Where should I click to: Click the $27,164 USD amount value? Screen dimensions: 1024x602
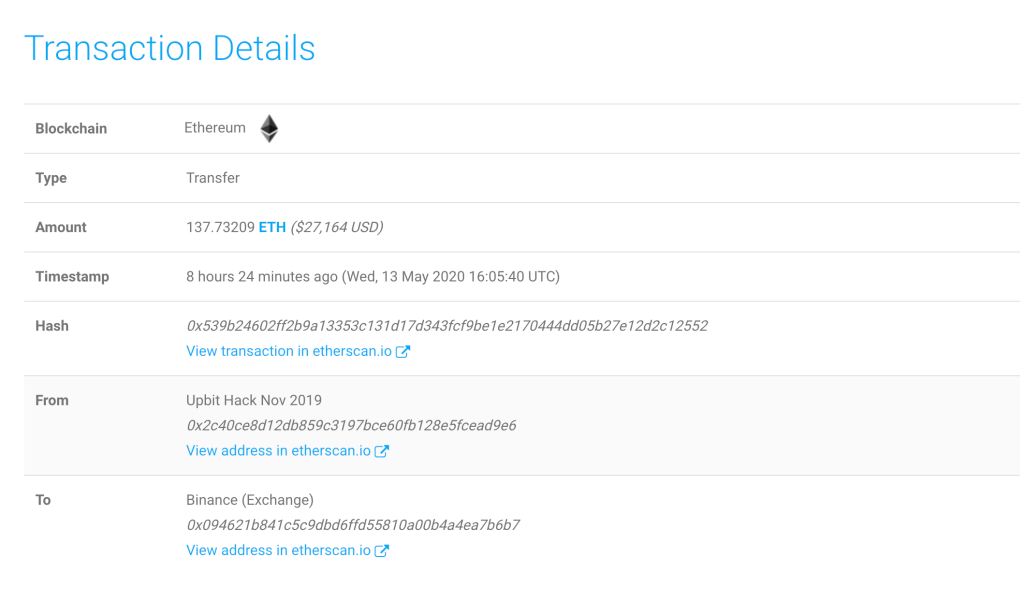[337, 227]
